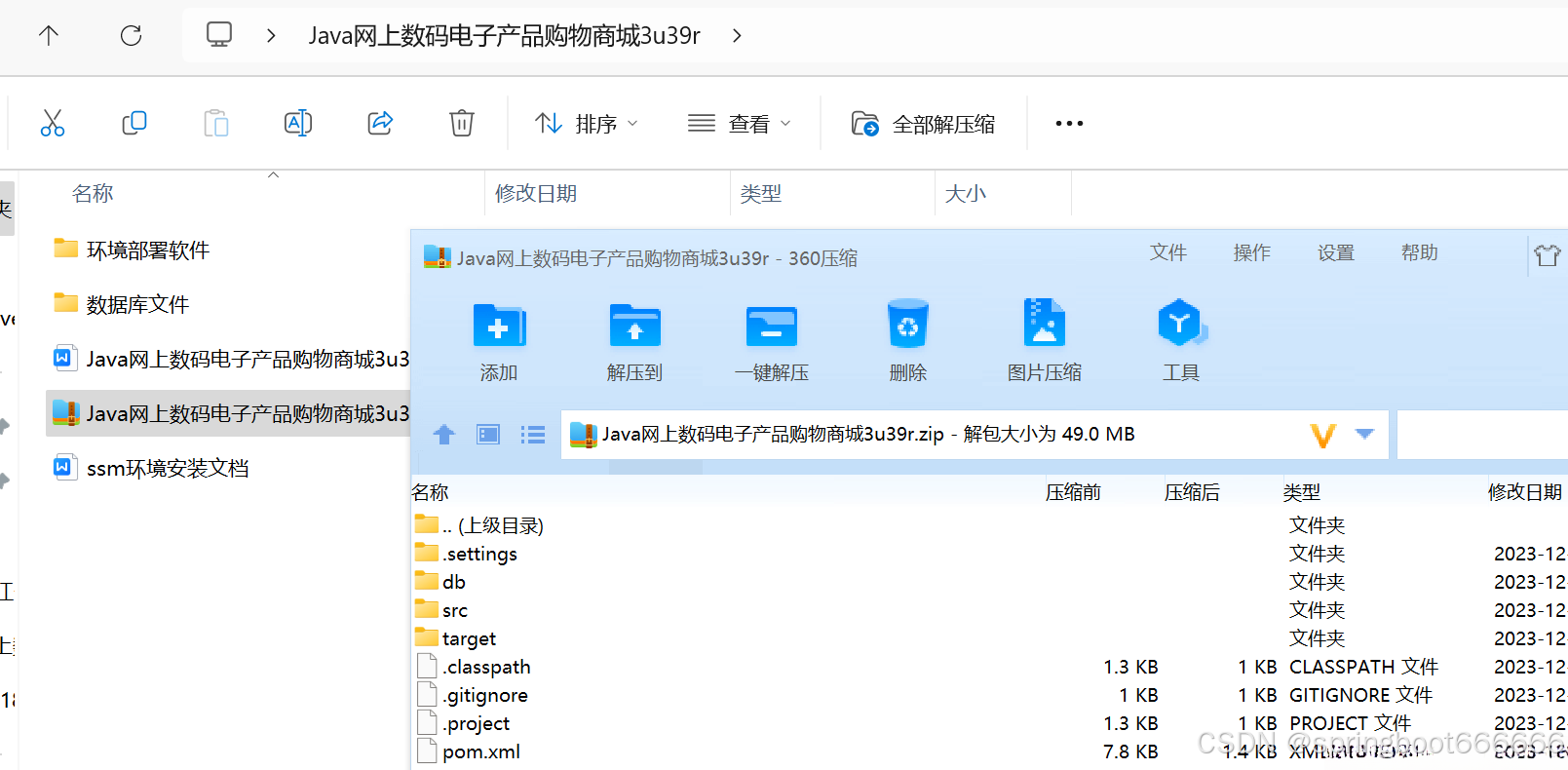The width and height of the screenshot is (1568, 770).
Task: Select the db folder in archive
Action: click(989, 582)
